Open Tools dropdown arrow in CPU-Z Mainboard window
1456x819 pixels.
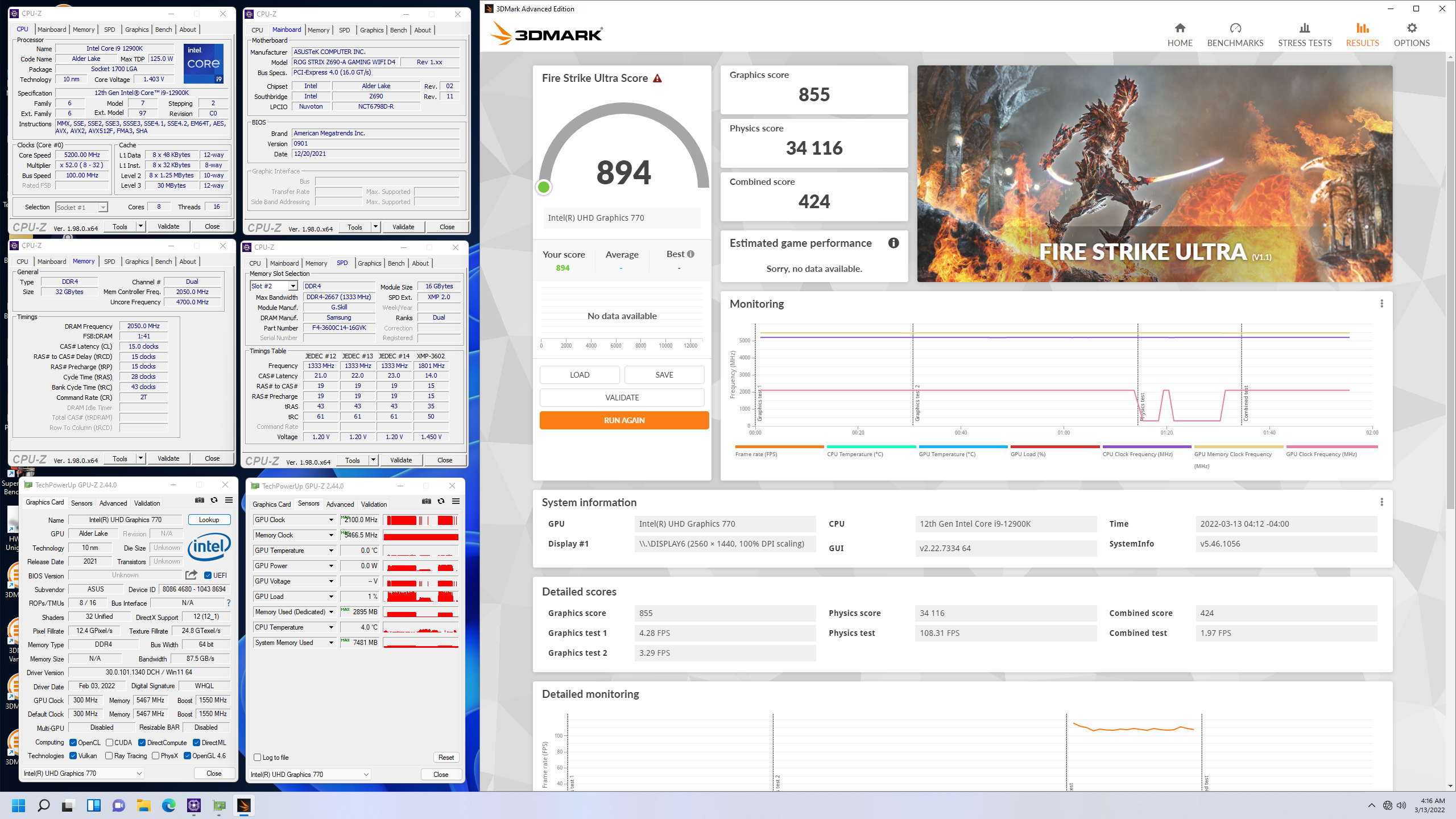click(375, 227)
